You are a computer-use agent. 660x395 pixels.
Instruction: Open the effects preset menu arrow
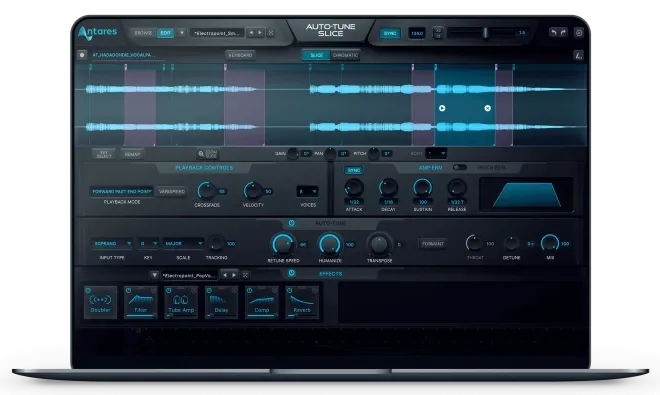(154, 275)
